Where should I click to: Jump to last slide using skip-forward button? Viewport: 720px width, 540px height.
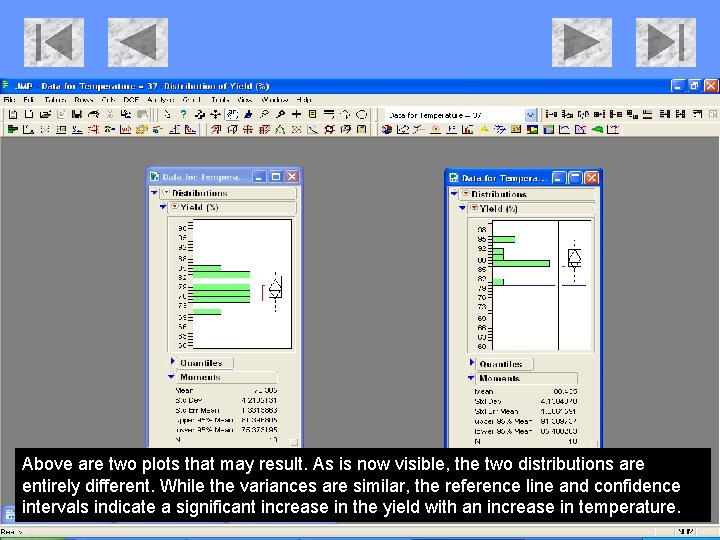(x=666, y=43)
